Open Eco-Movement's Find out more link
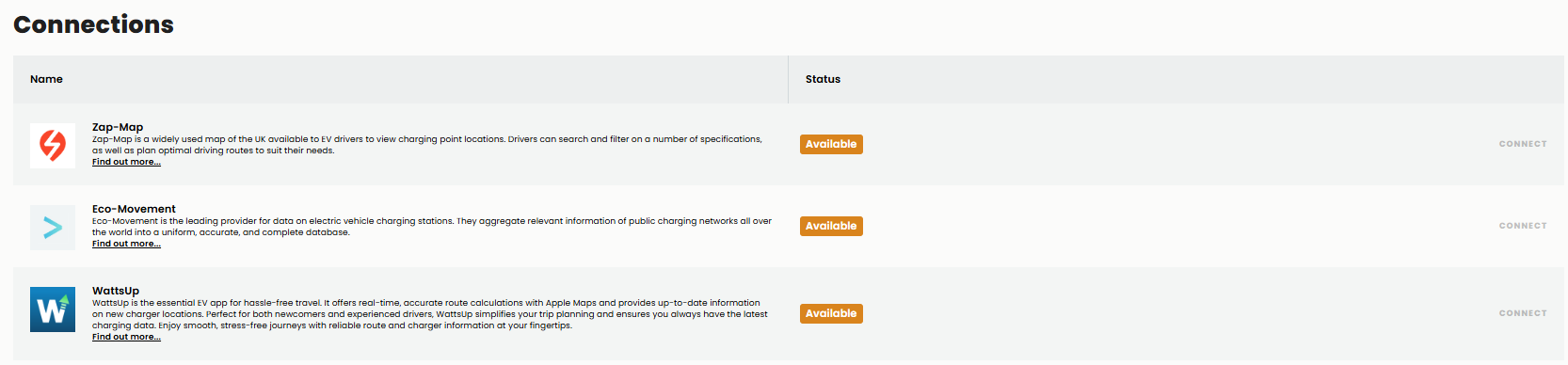1568x365 pixels. tap(126, 244)
